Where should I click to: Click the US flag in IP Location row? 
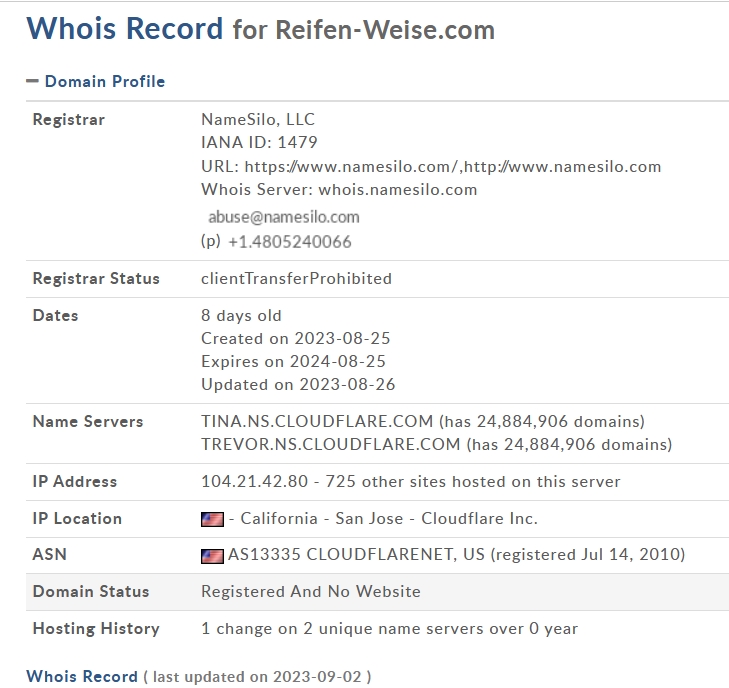212,519
